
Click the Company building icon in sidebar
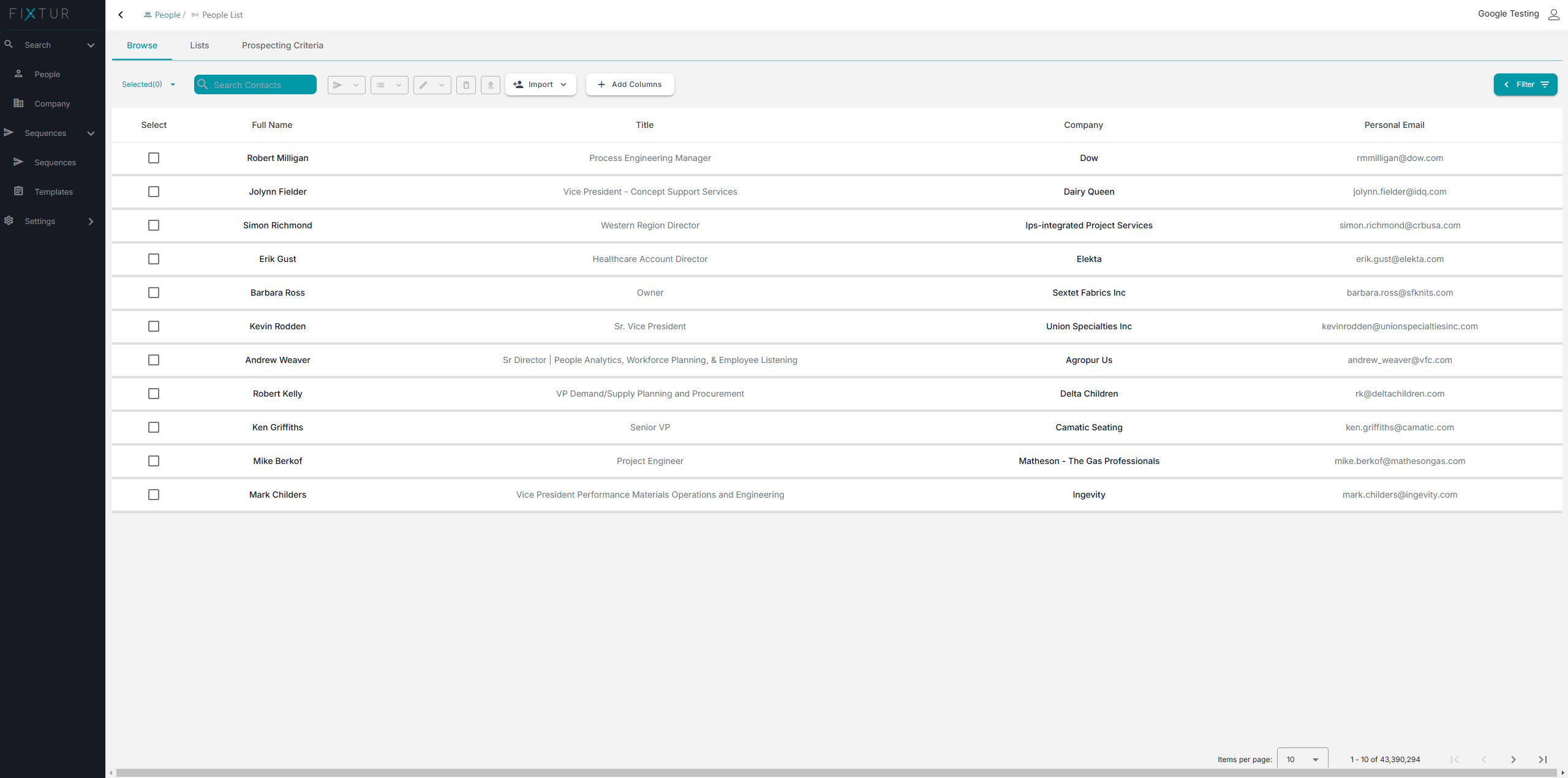[x=19, y=103]
